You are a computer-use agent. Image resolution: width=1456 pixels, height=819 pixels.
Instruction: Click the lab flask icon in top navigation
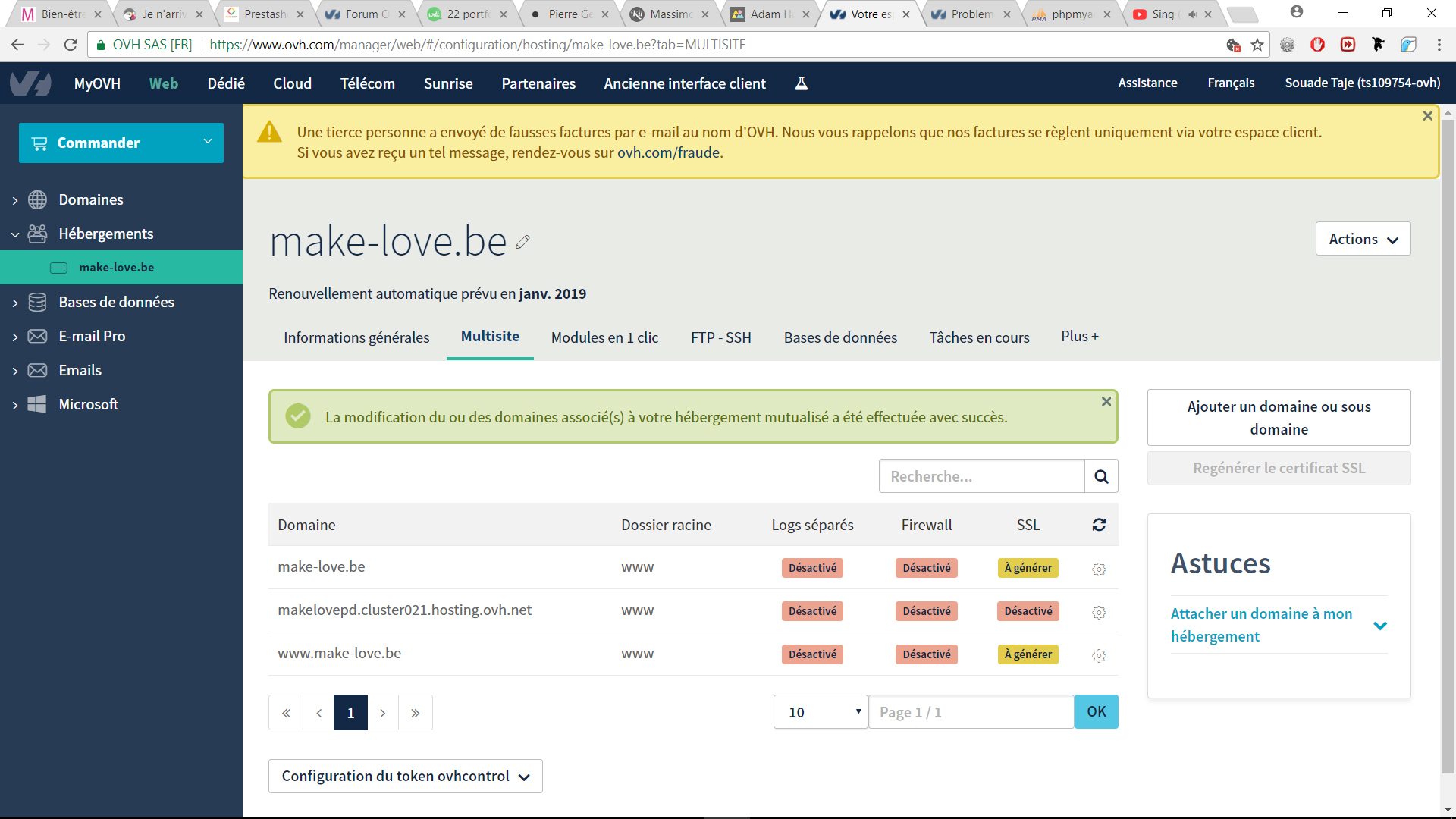pyautogui.click(x=801, y=83)
